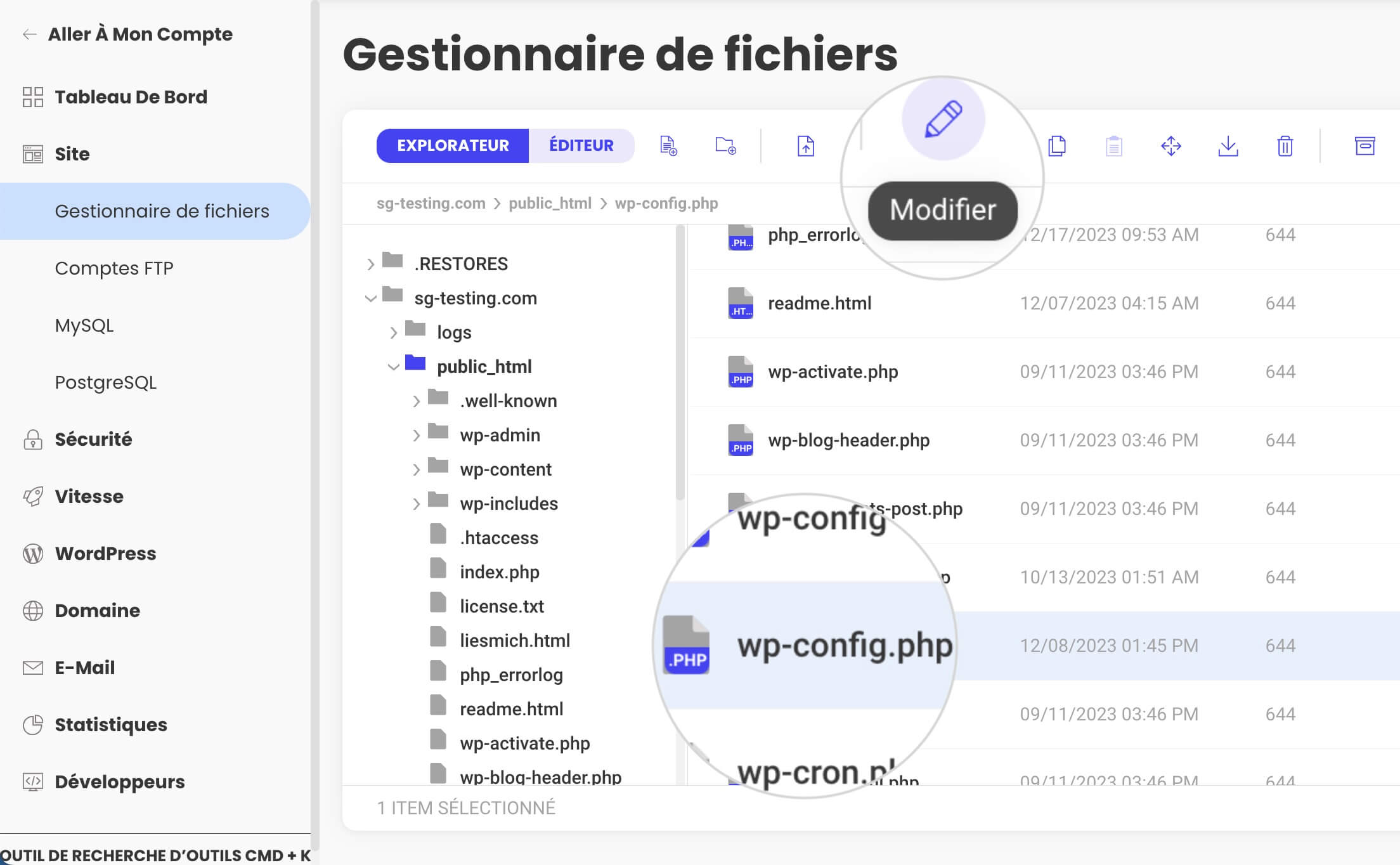Viewport: 1400px width, 865px height.
Task: Collapse the sg-testing.com tree node
Action: [x=370, y=299]
